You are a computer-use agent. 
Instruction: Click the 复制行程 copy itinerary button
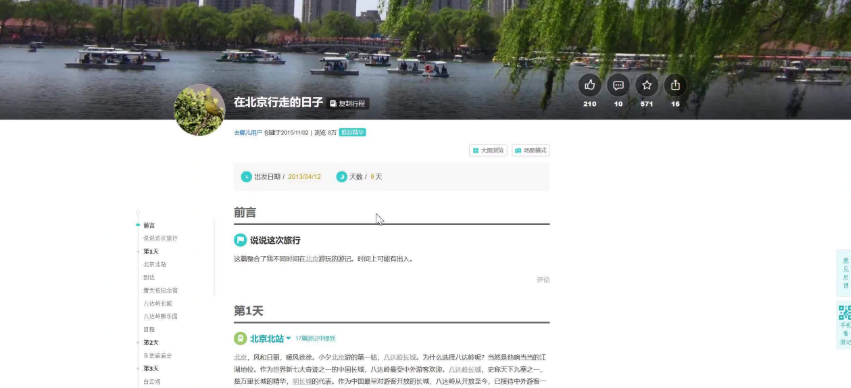(x=347, y=103)
